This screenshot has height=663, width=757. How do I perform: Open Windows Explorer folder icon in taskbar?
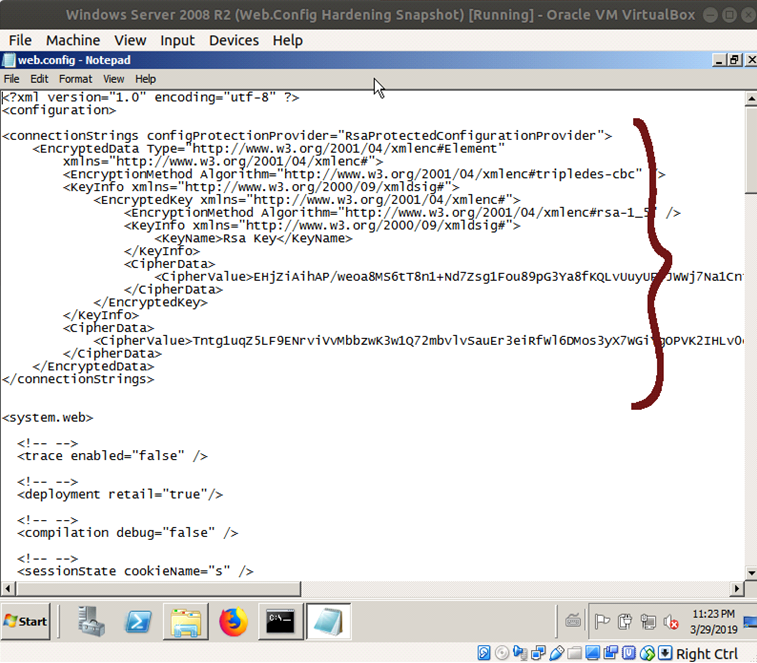pyautogui.click(x=185, y=621)
